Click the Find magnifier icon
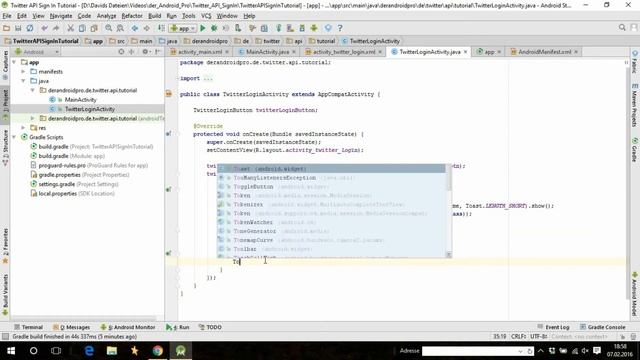Image resolution: width=640 pixels, height=360 pixels. point(109,28)
